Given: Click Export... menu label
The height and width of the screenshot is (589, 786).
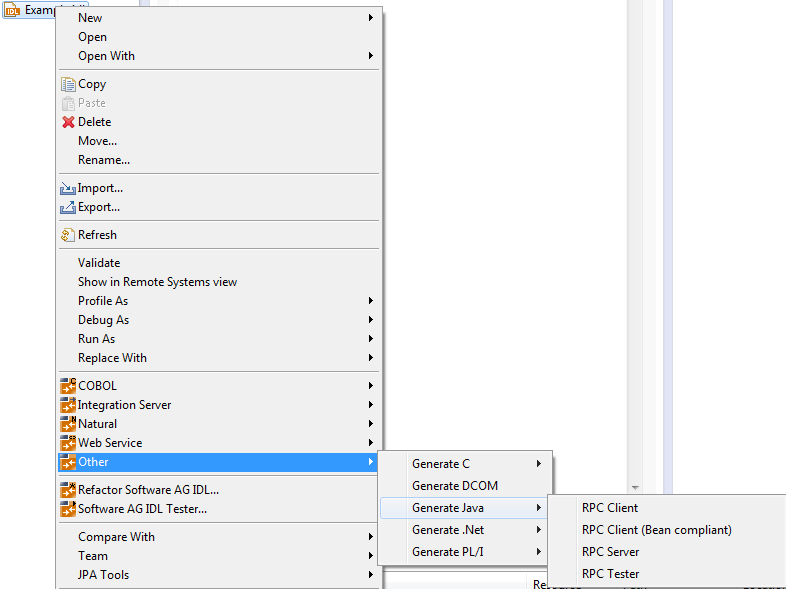Looking at the screenshot, I should click(99, 207).
